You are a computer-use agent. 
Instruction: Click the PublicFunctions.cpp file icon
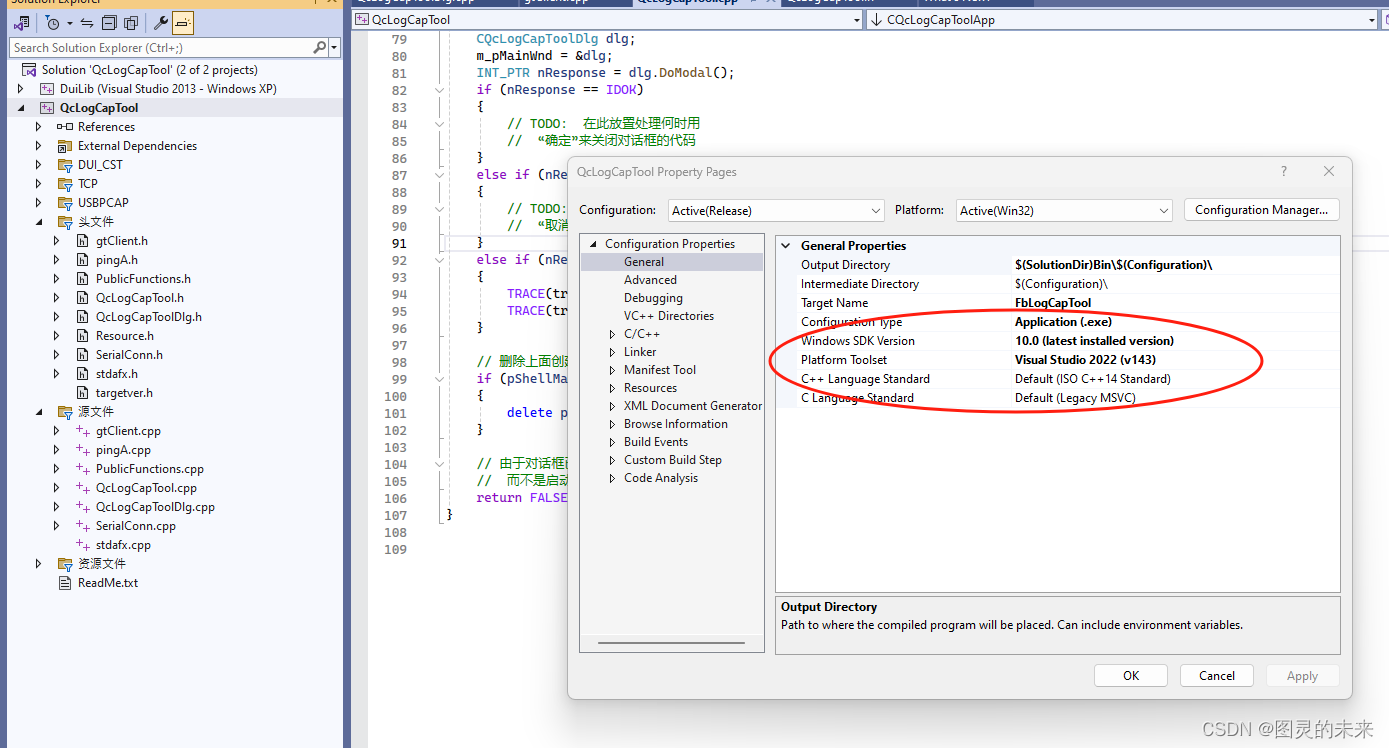[84, 469]
